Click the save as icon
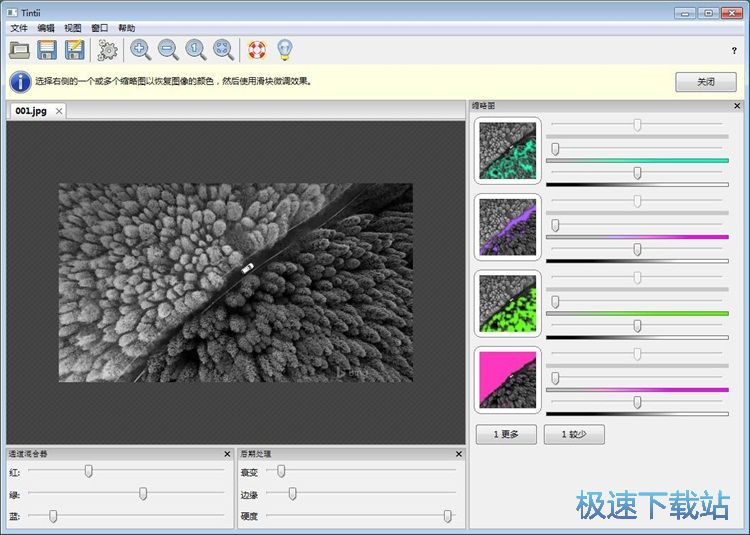This screenshot has height=535, width=750. [x=74, y=49]
